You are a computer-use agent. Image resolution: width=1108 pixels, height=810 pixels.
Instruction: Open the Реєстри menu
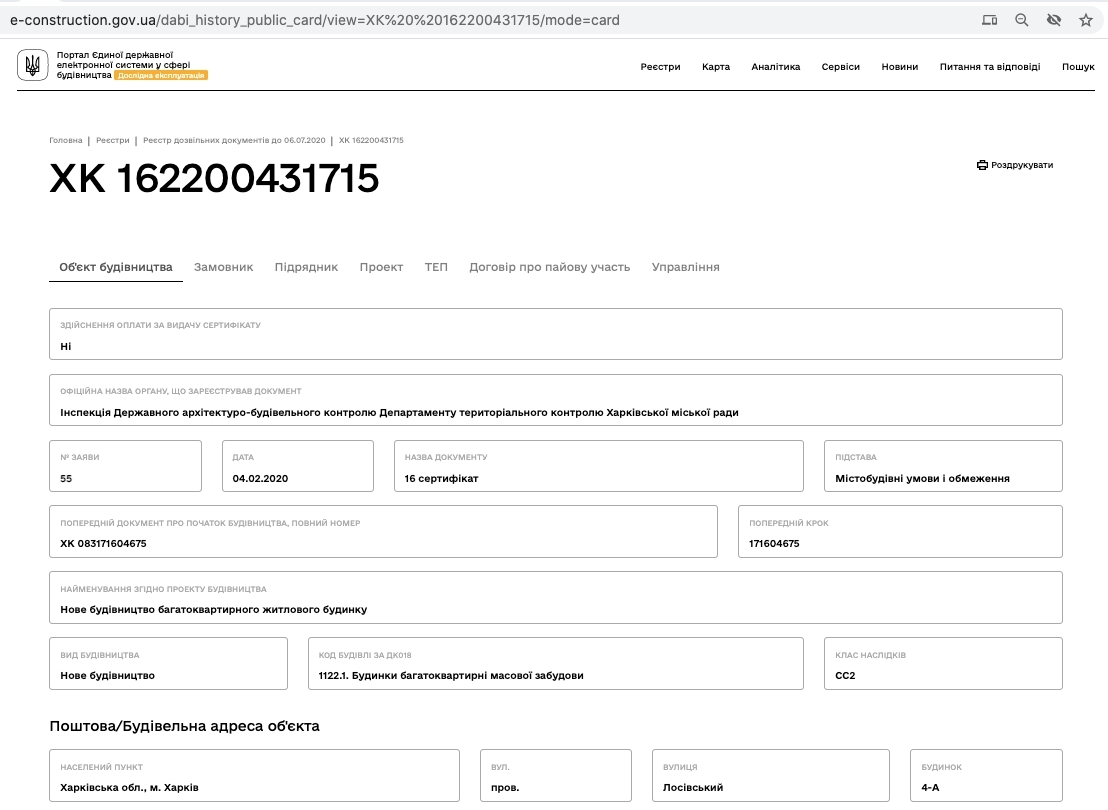[x=660, y=66]
